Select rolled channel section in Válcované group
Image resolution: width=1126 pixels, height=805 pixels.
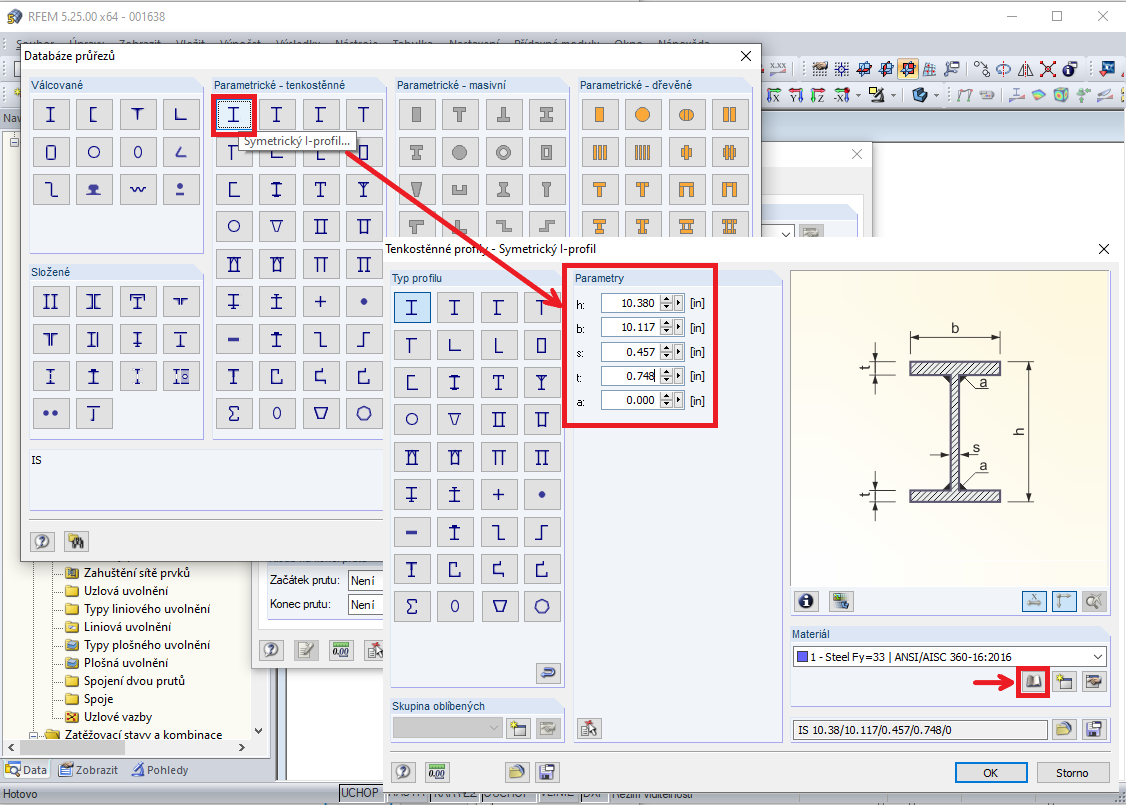(94, 115)
